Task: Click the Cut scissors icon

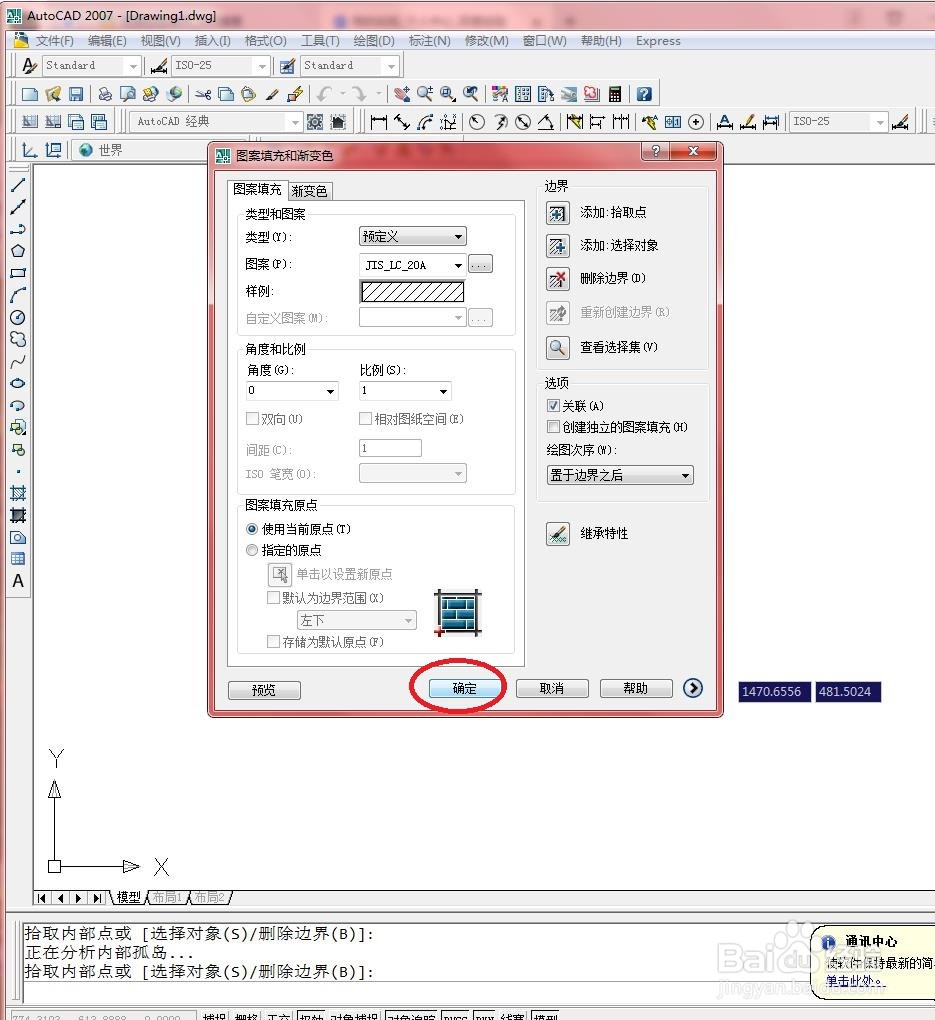Action: (x=203, y=94)
